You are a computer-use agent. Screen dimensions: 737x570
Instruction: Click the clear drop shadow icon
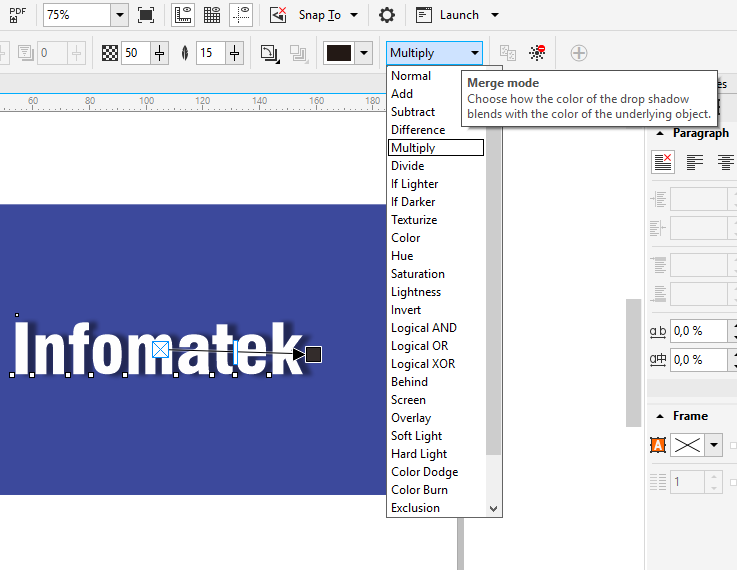(538, 53)
